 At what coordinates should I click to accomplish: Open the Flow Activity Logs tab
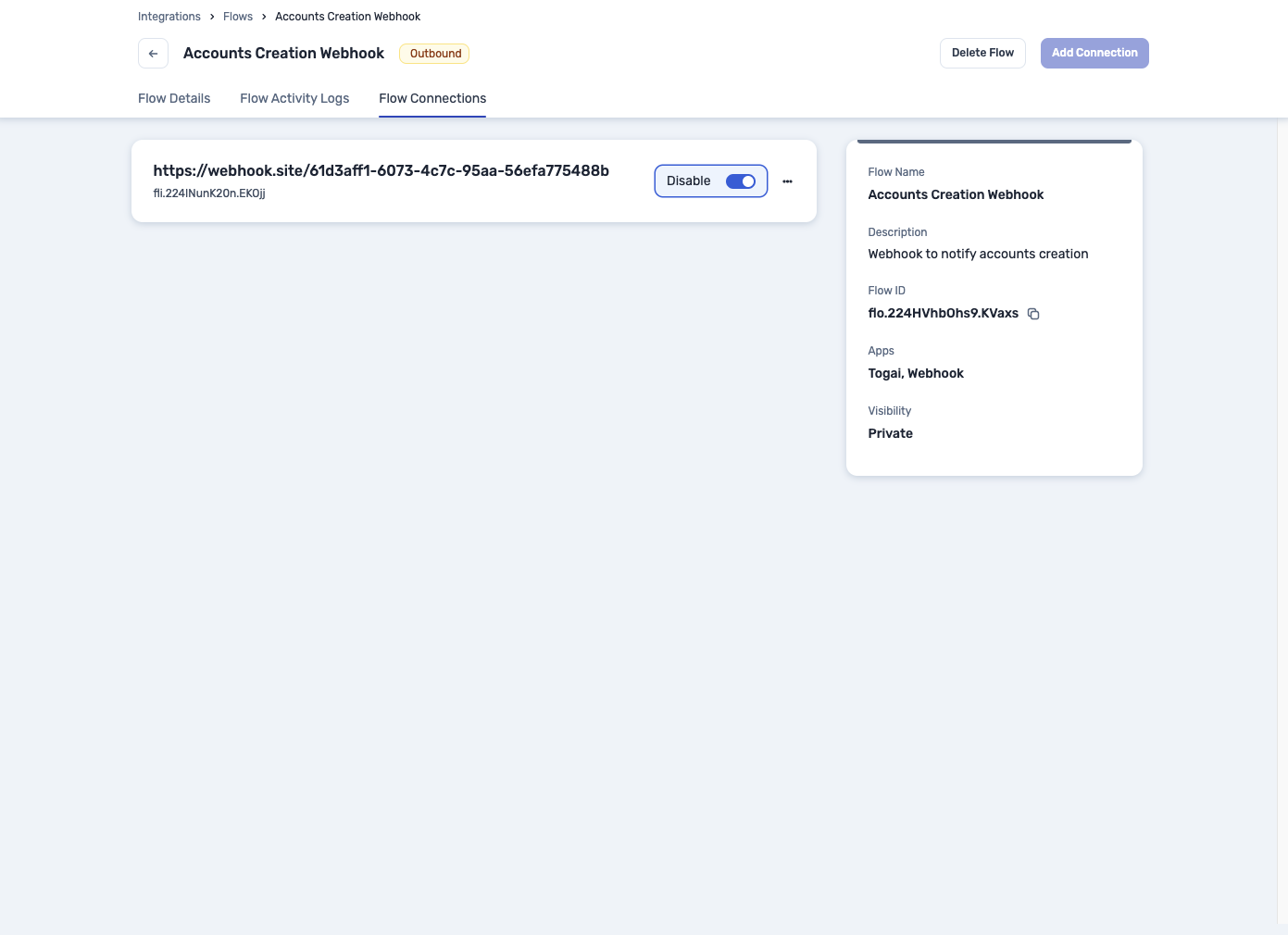[294, 98]
